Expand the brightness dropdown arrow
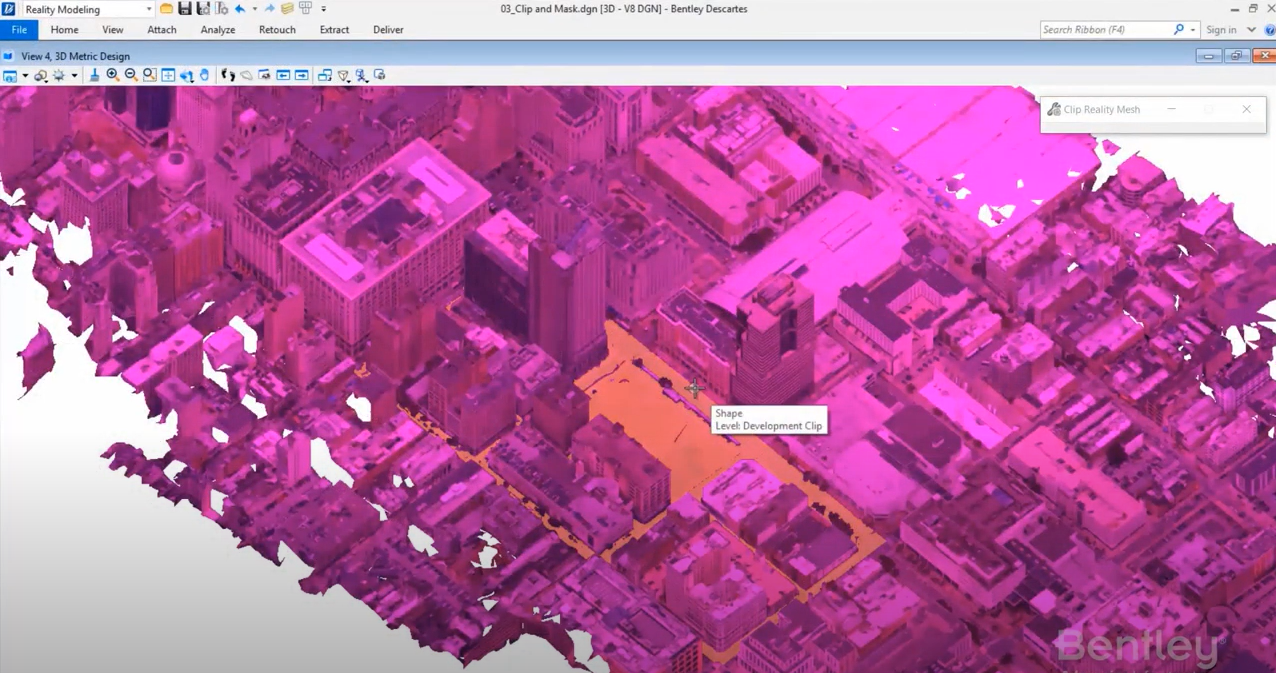This screenshot has width=1276, height=673. point(74,76)
